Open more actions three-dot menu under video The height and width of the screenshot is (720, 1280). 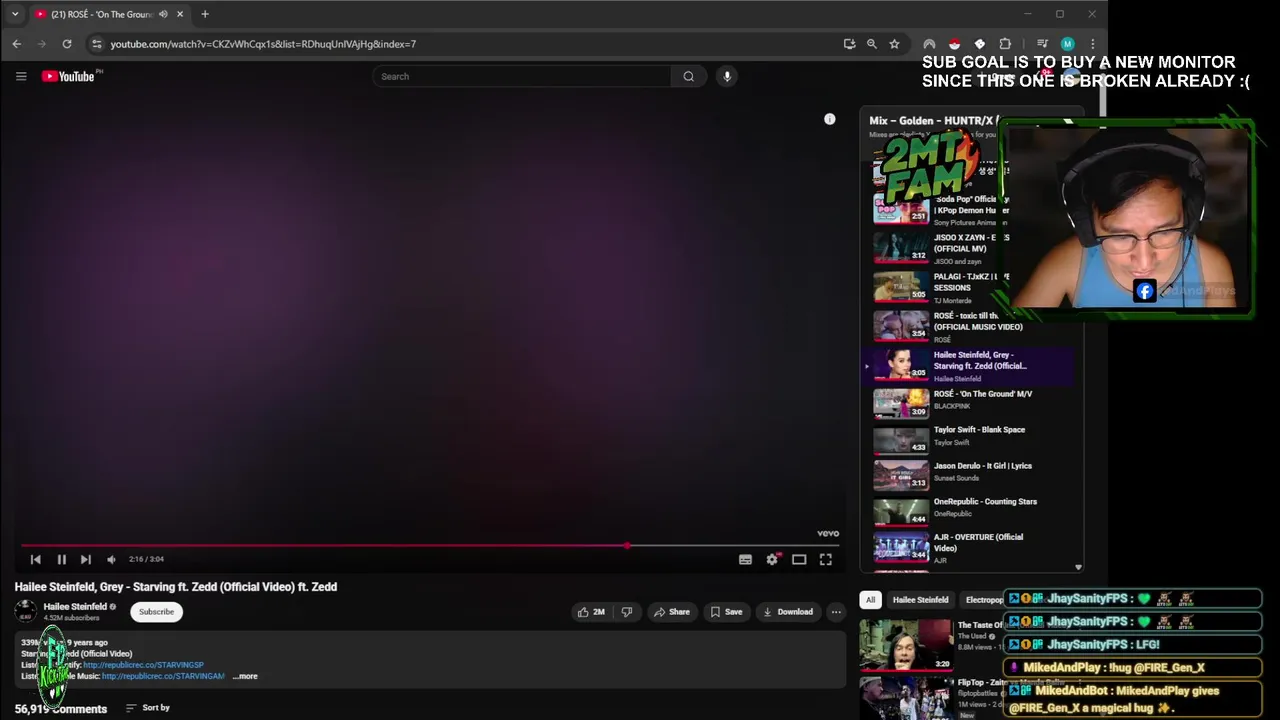point(836,612)
